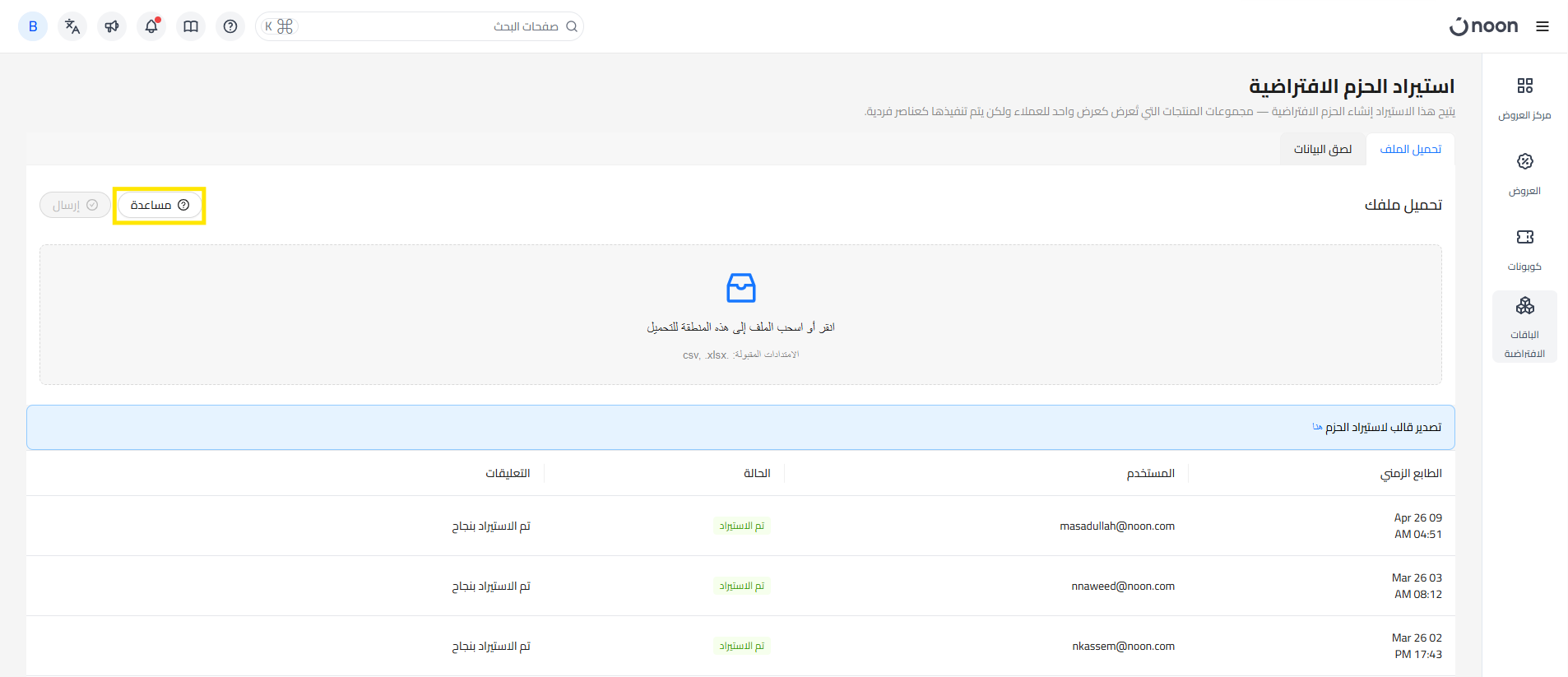Click the مساعدة help button
Viewport: 1568px width, 677px height.
coord(160,205)
